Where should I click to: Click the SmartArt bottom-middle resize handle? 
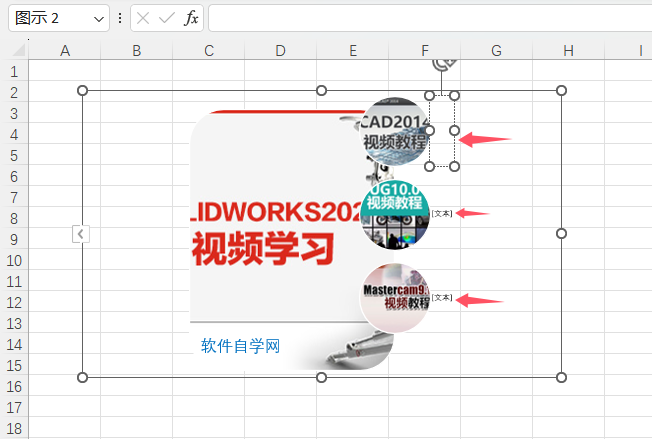(321, 377)
